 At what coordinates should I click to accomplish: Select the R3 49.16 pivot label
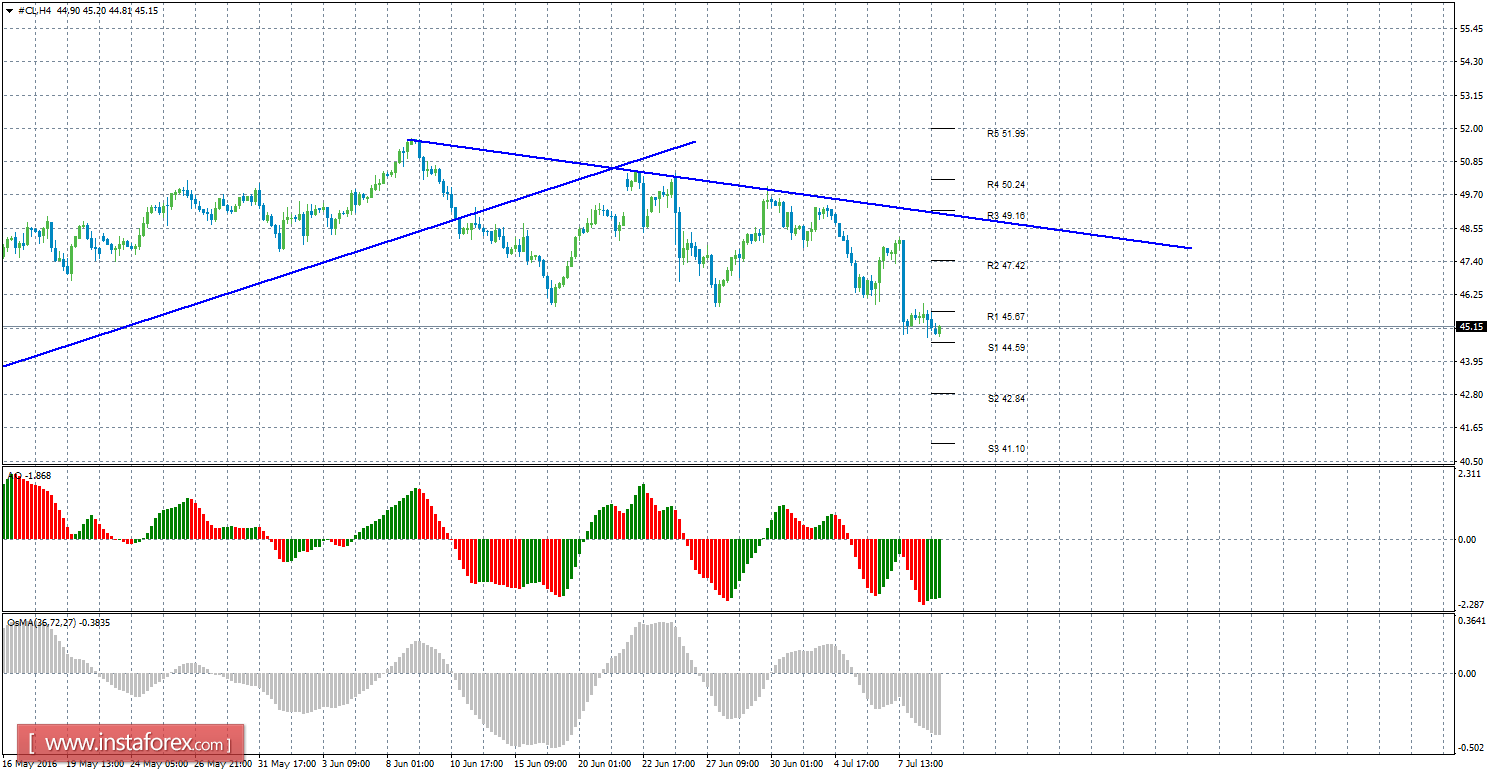point(1006,215)
